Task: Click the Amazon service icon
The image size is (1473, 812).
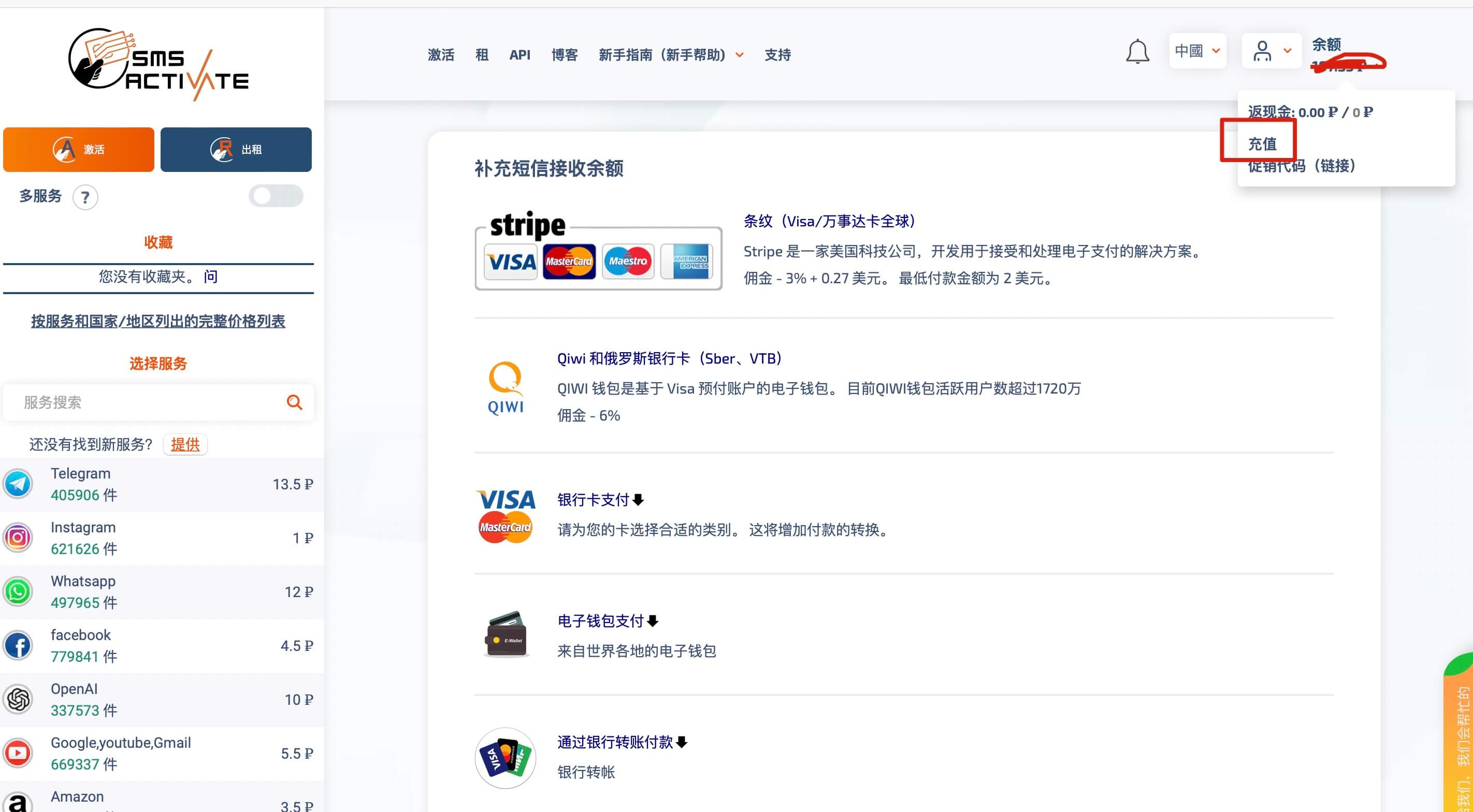Action: 18,803
